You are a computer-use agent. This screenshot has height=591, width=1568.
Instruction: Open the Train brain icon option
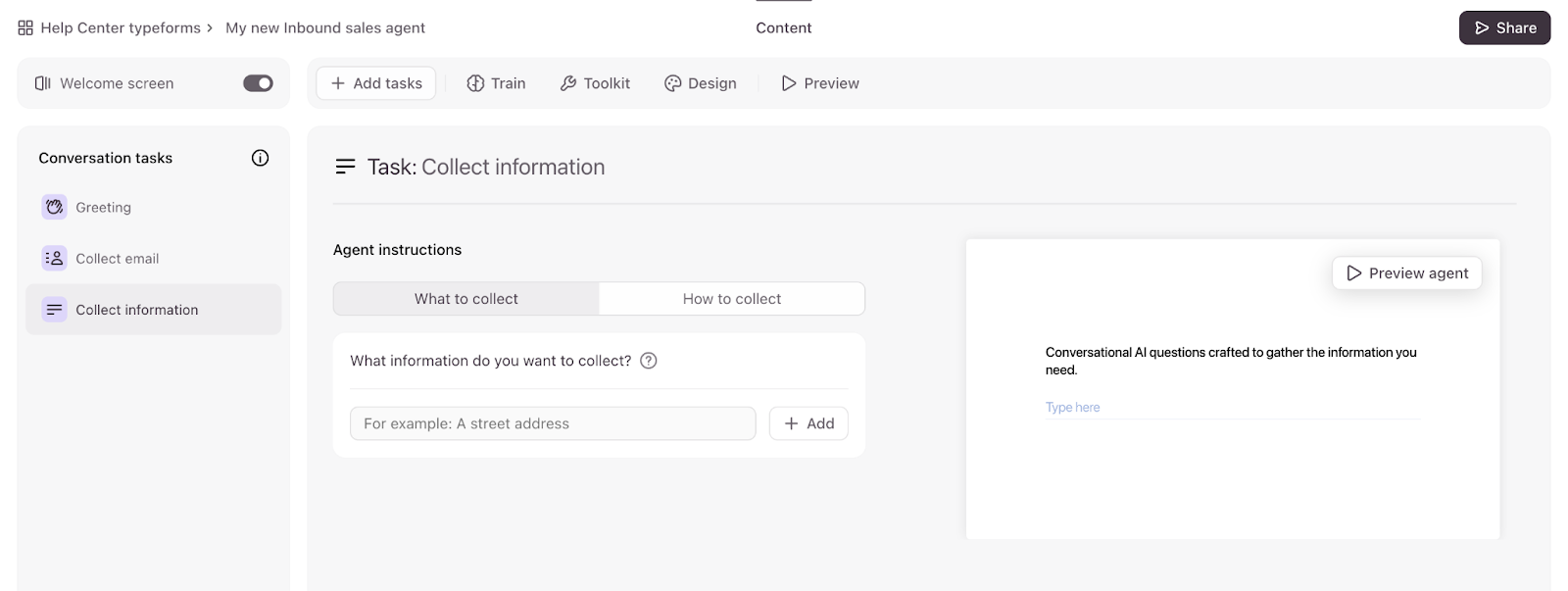(475, 83)
